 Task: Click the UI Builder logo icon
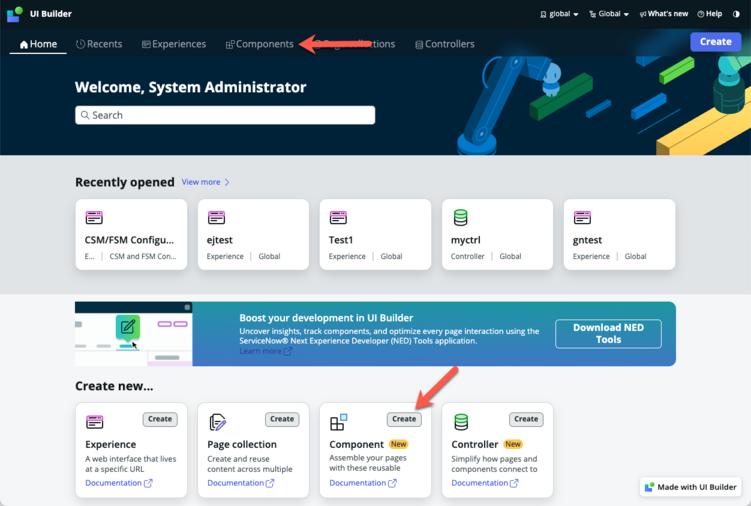coord(15,14)
